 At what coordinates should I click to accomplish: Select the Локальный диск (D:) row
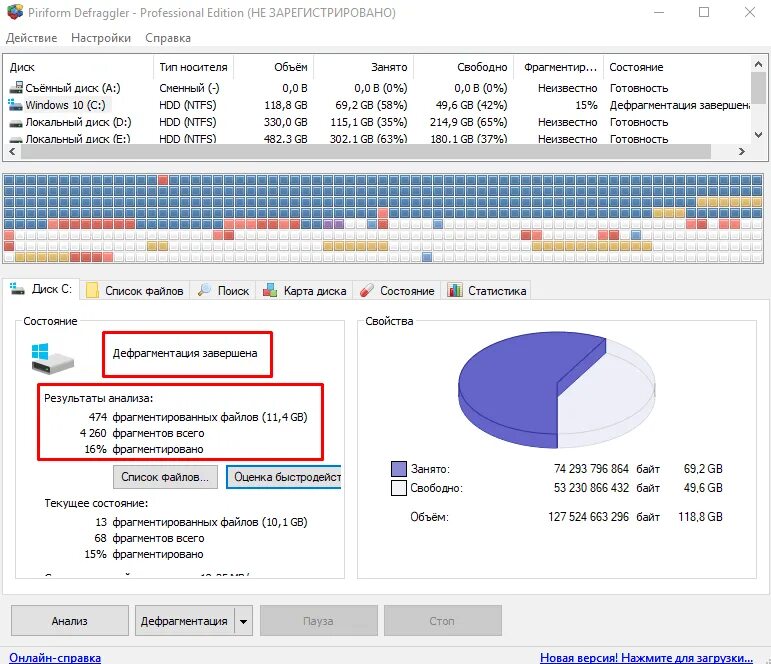378,122
